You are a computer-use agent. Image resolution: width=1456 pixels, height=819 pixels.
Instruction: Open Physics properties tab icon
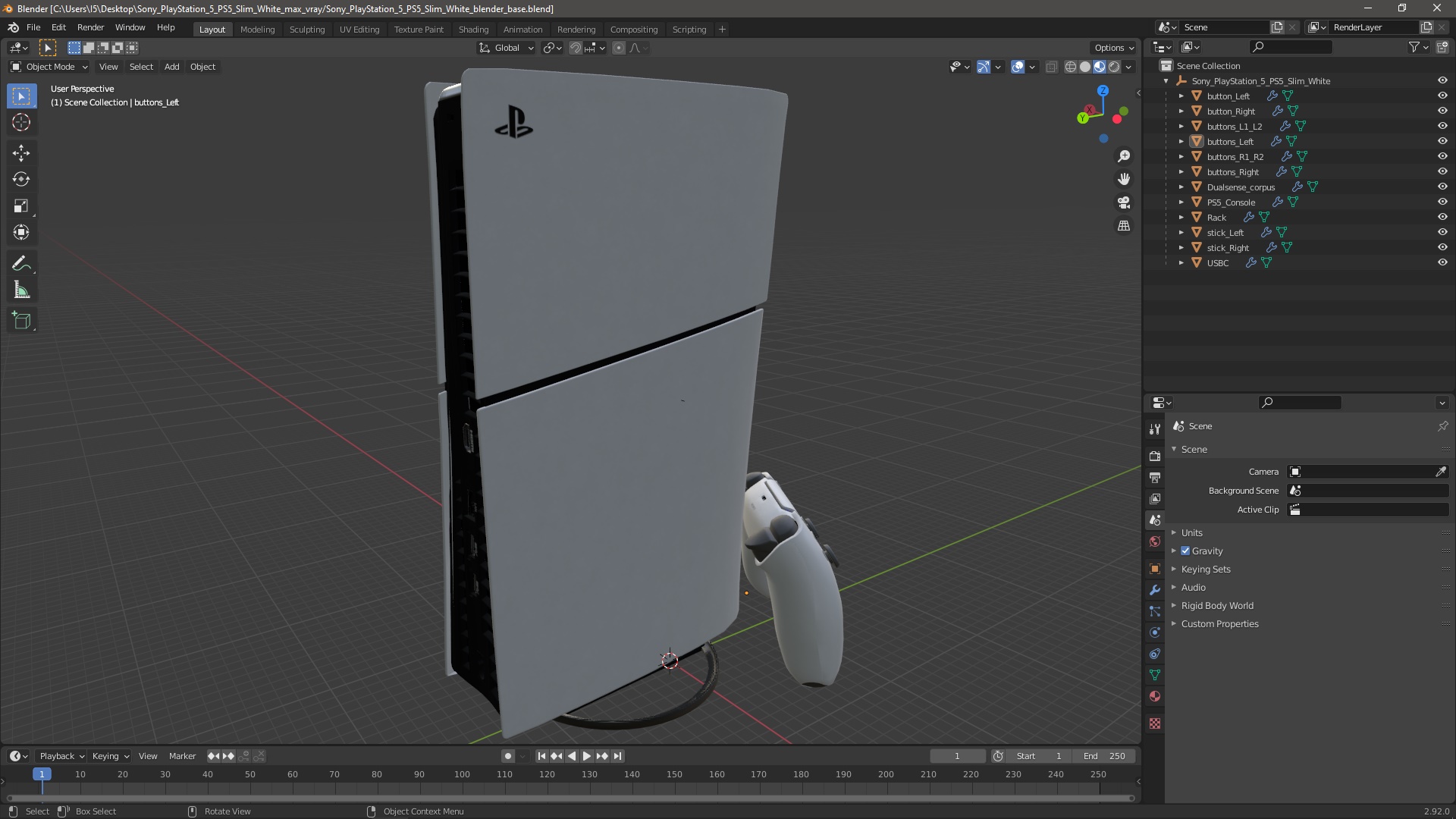tap(1155, 632)
